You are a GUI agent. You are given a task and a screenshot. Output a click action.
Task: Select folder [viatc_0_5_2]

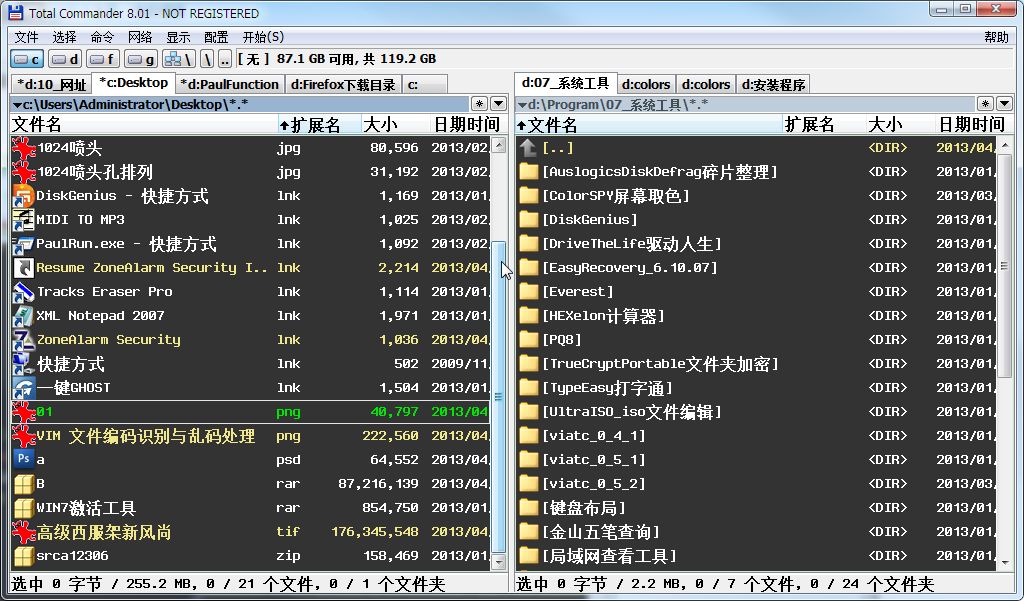click(756, 484)
